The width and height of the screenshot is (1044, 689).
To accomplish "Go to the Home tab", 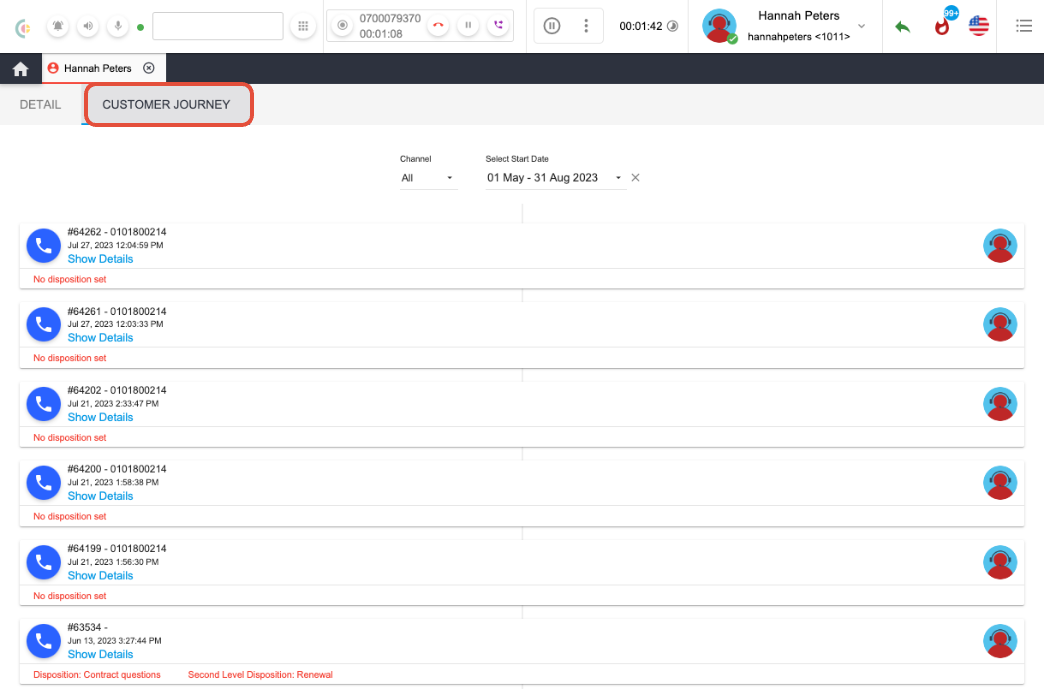I will [x=21, y=69].
